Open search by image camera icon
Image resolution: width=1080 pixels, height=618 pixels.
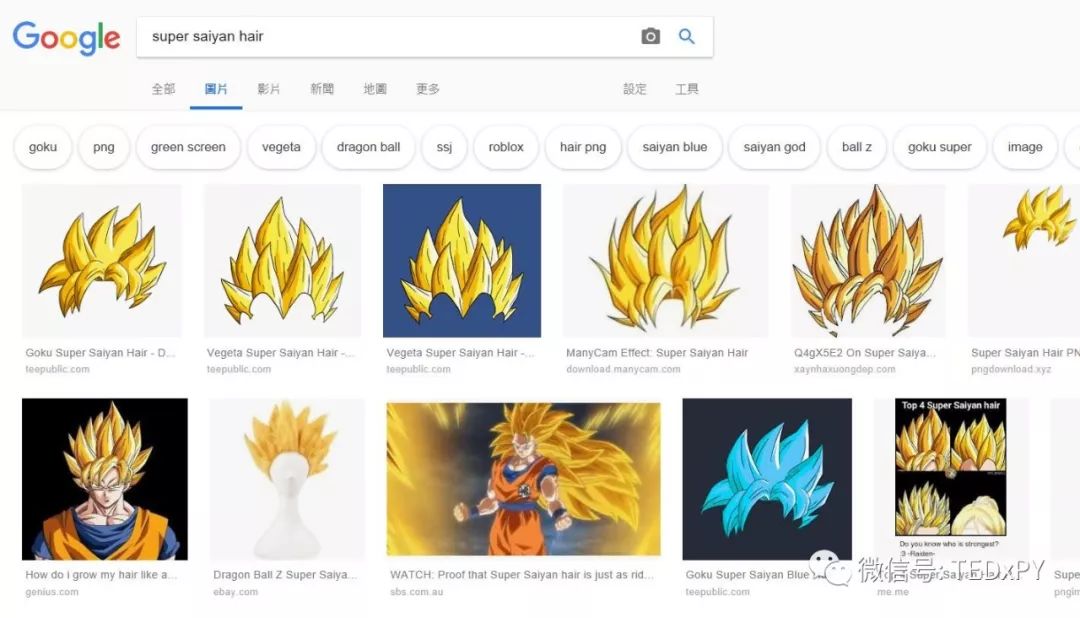[650, 37]
